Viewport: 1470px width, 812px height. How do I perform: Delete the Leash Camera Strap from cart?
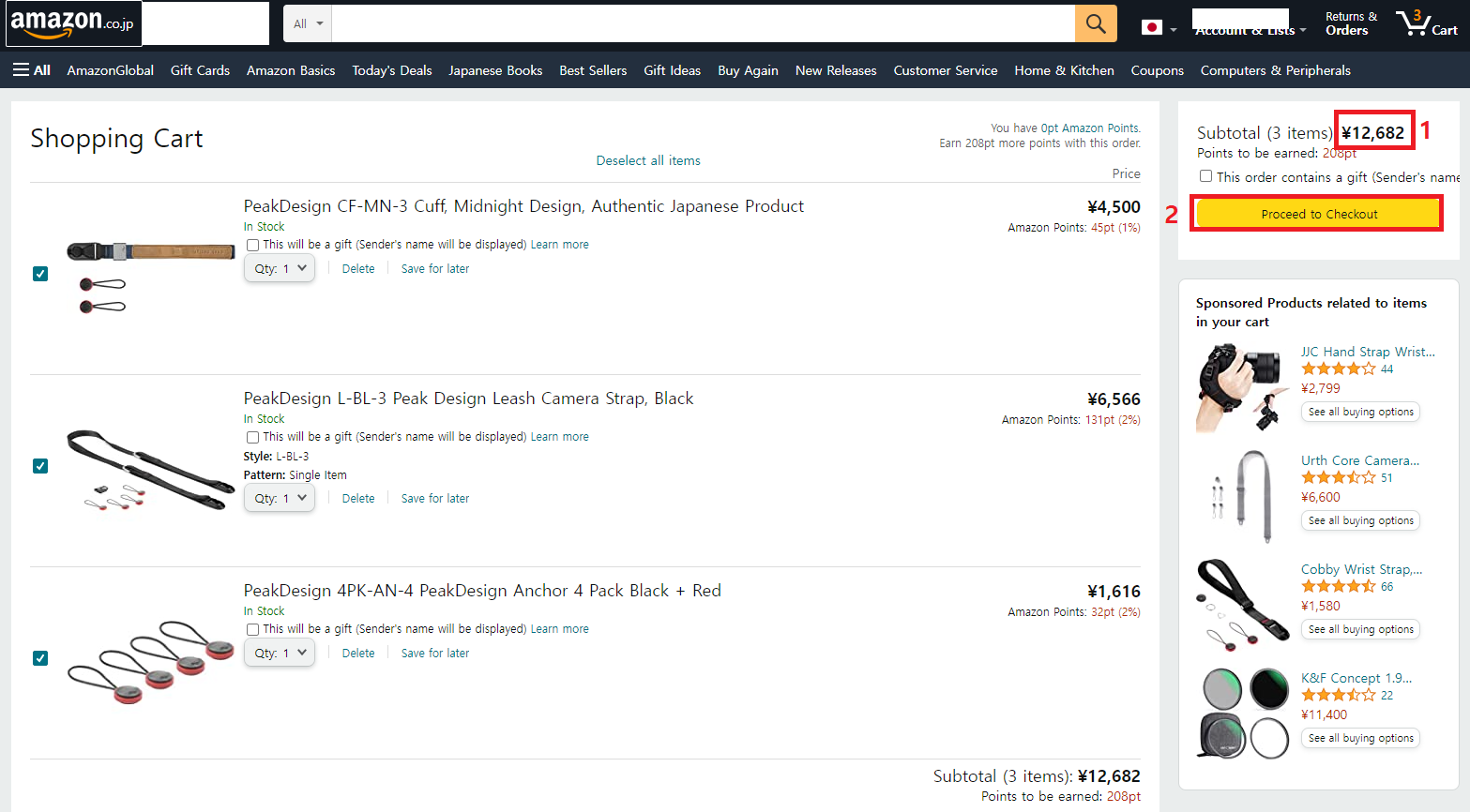[358, 498]
